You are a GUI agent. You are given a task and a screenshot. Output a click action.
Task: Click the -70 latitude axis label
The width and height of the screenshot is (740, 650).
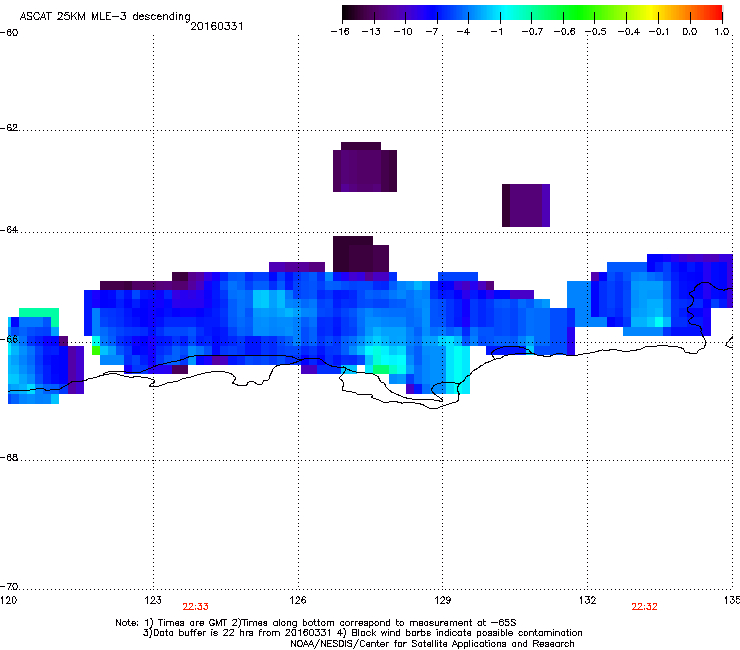pos(9,587)
